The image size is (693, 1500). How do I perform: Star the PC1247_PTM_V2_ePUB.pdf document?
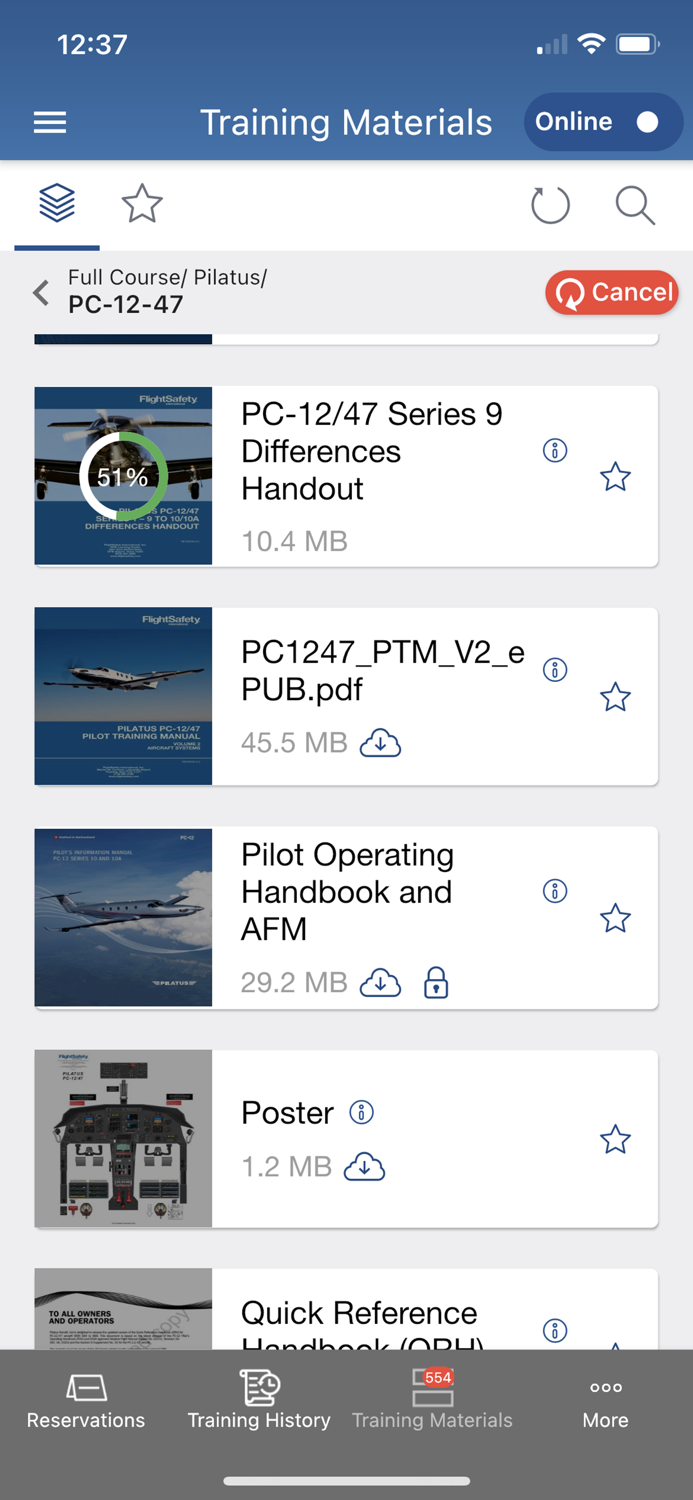[615, 697]
